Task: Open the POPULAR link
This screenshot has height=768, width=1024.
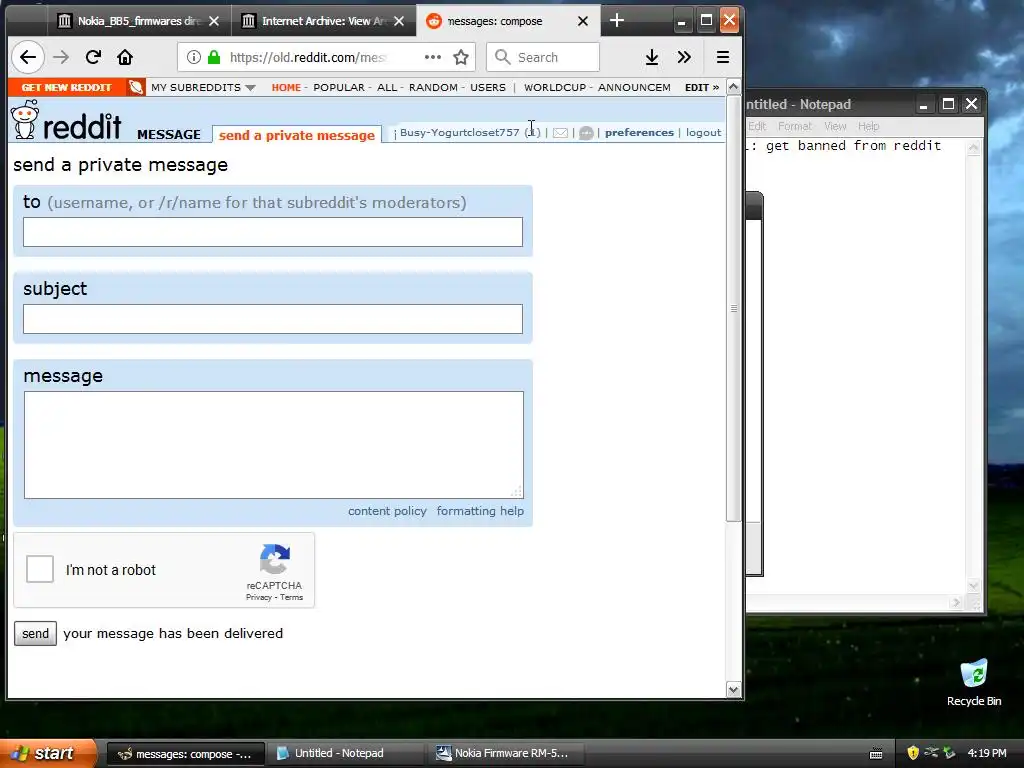Action: click(x=339, y=87)
